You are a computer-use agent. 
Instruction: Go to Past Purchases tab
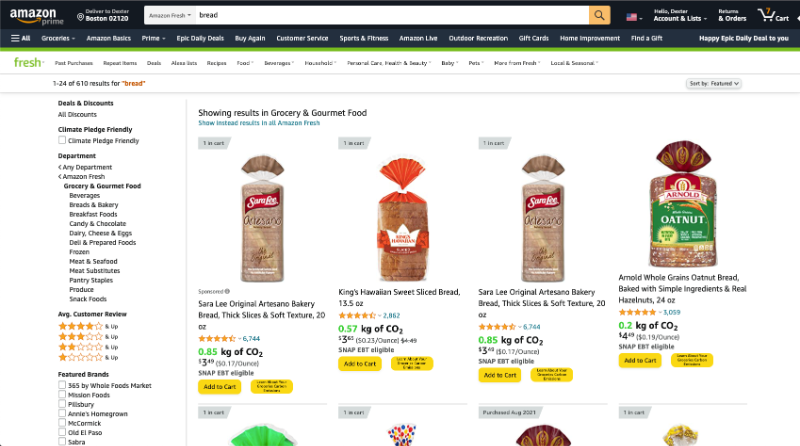point(74,62)
